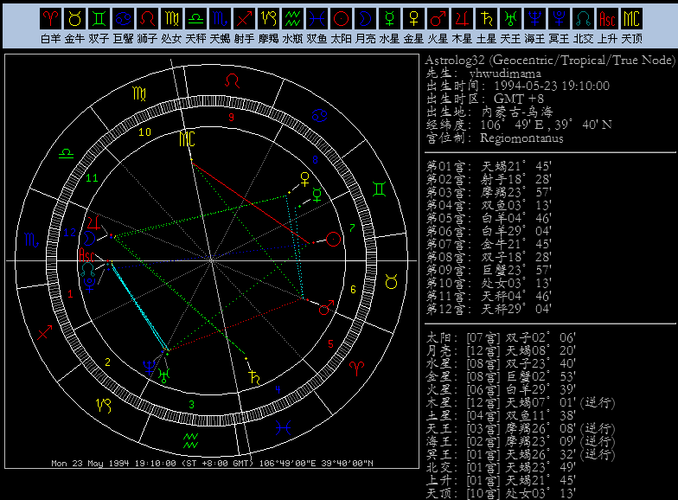The image size is (678, 500).
Task: Click the 土星 [04宫] 双鱼11° row
Action: [501, 416]
